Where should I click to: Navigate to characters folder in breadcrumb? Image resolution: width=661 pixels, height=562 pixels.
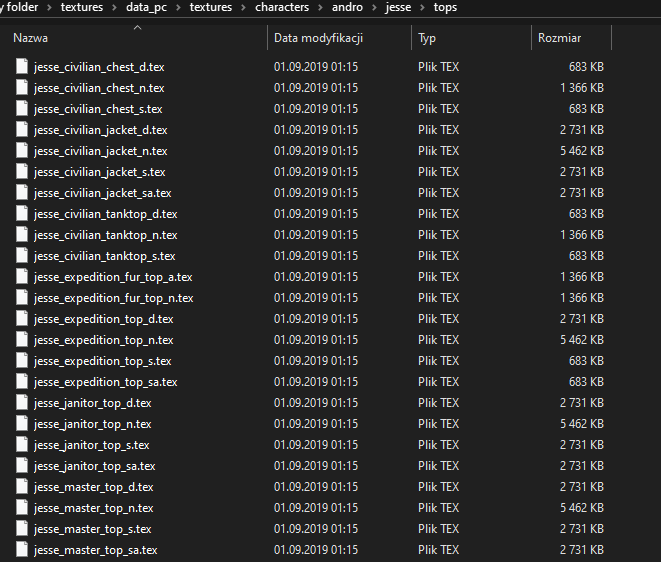click(x=282, y=7)
